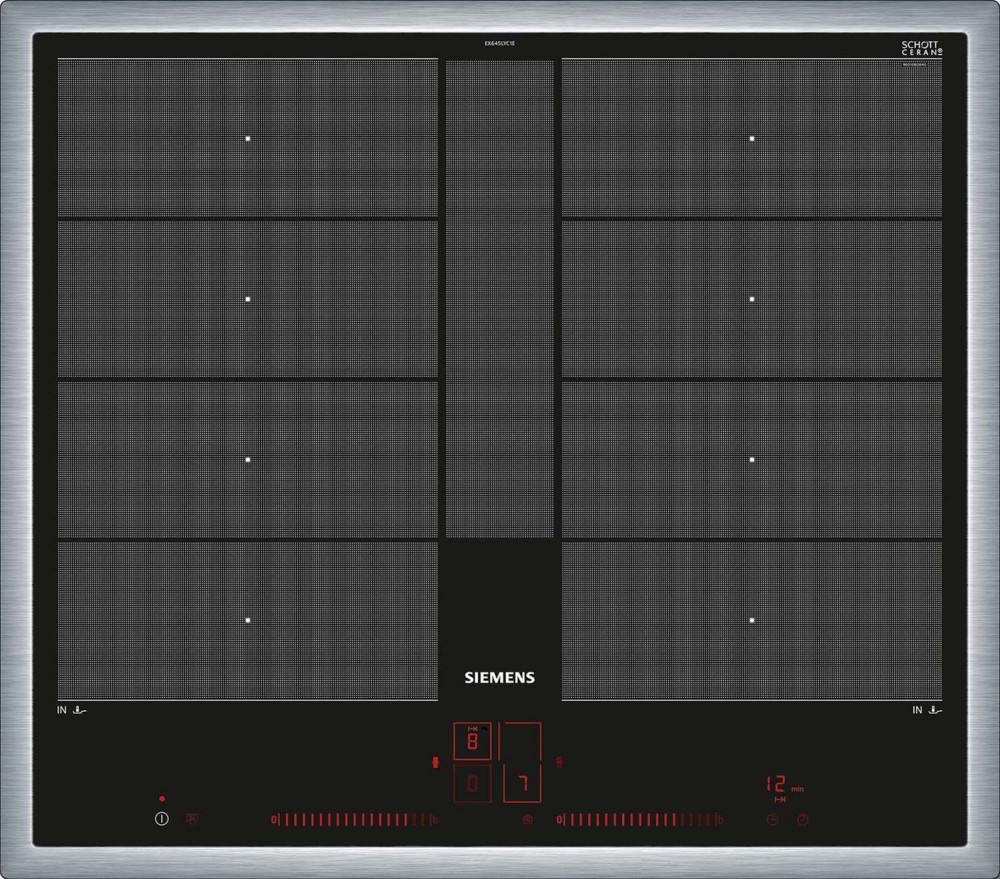Select the zone display showing 0
Viewport: 1000px width, 879px height.
[x=472, y=784]
